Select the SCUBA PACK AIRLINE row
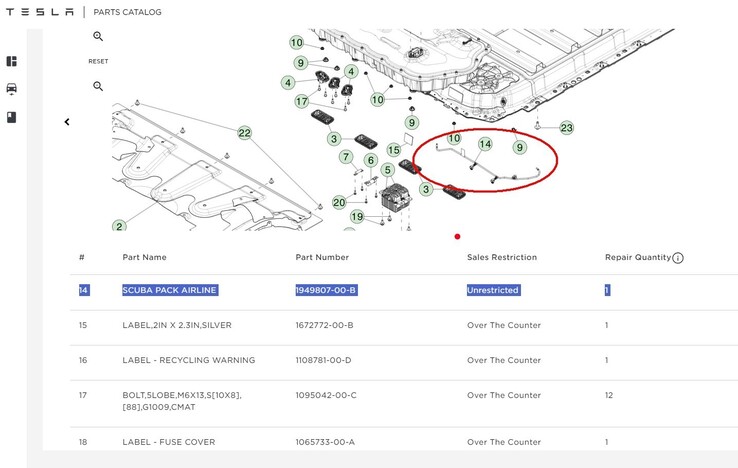738x468 pixels. [169, 290]
